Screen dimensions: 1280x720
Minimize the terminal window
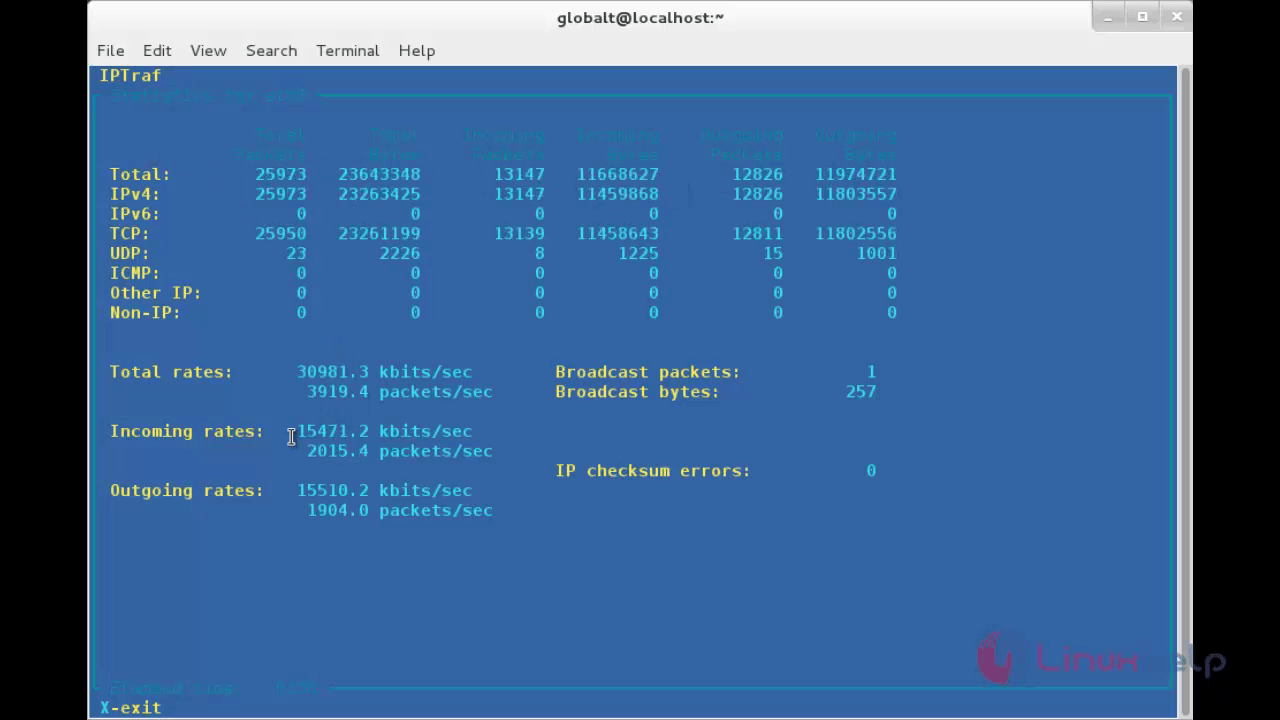point(1108,17)
